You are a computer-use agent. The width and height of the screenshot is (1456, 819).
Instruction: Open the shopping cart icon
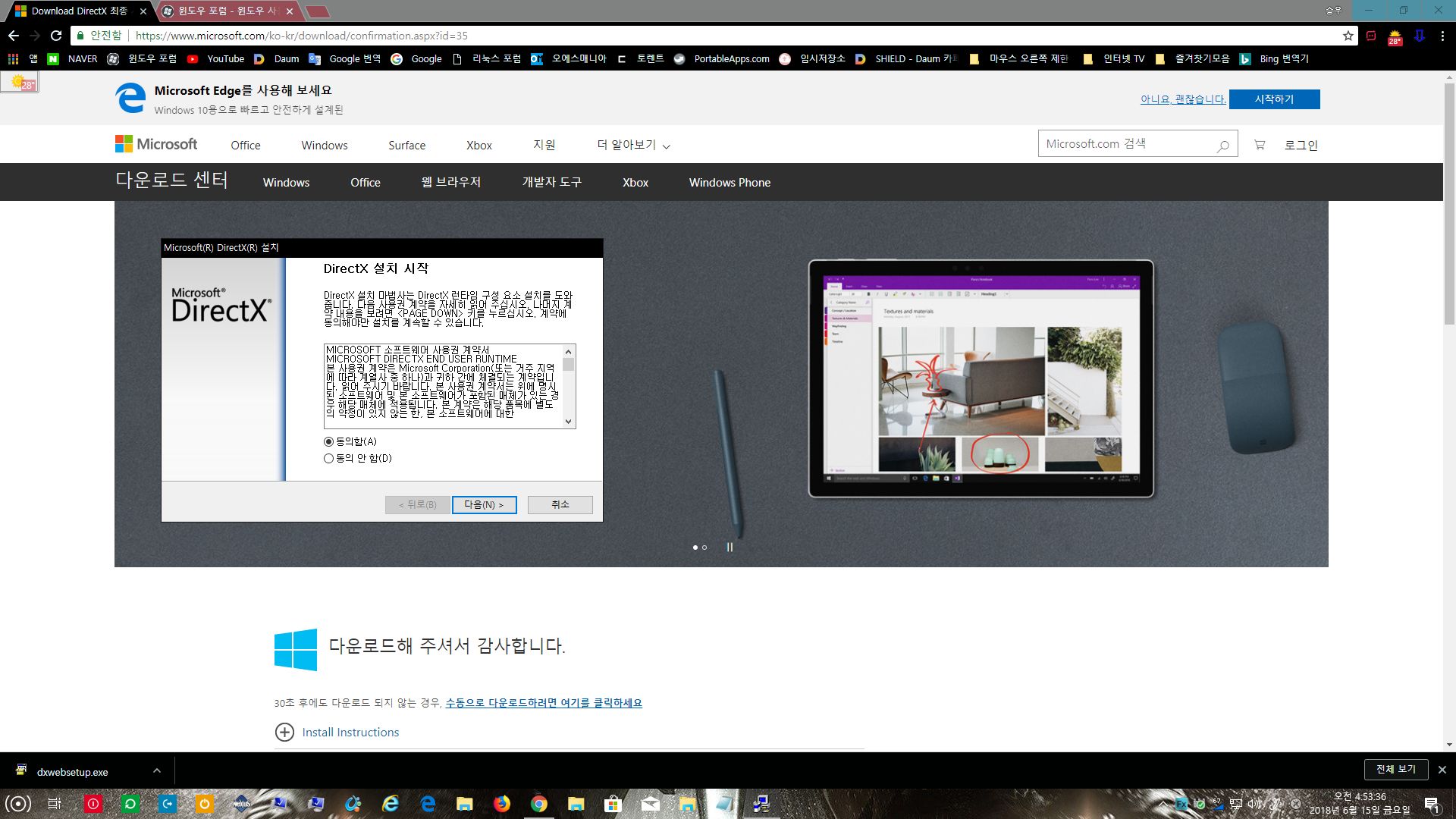pos(1260,145)
